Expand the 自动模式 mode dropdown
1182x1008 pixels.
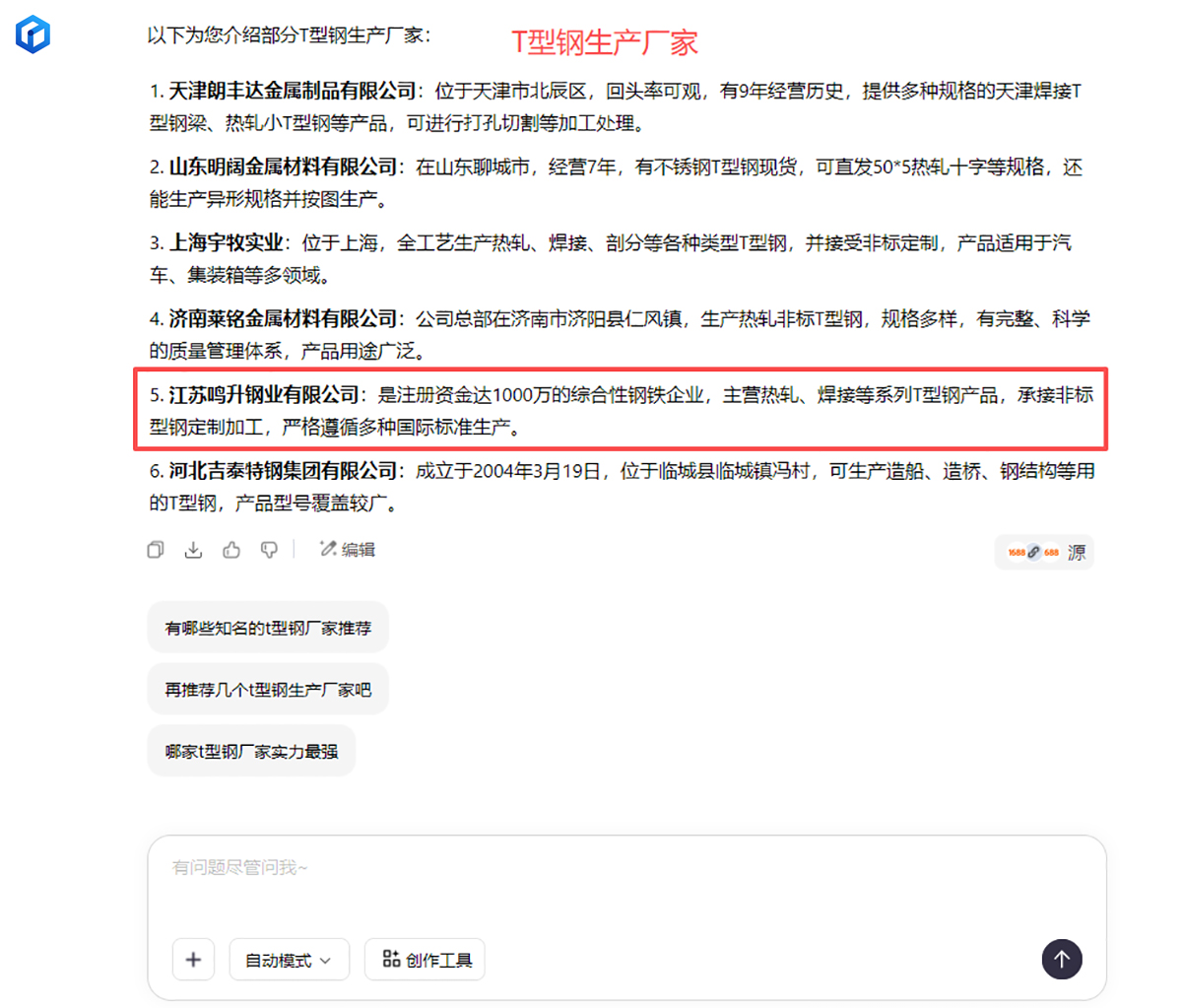[289, 960]
